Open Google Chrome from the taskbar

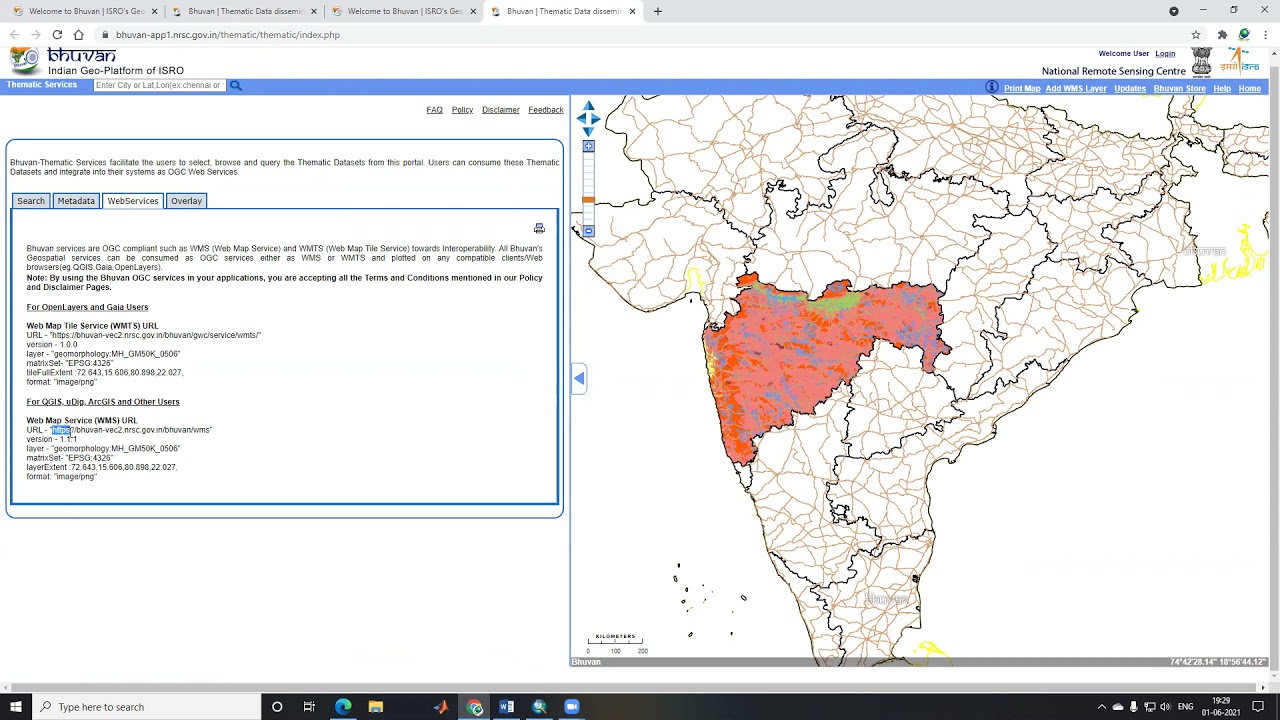(x=475, y=707)
